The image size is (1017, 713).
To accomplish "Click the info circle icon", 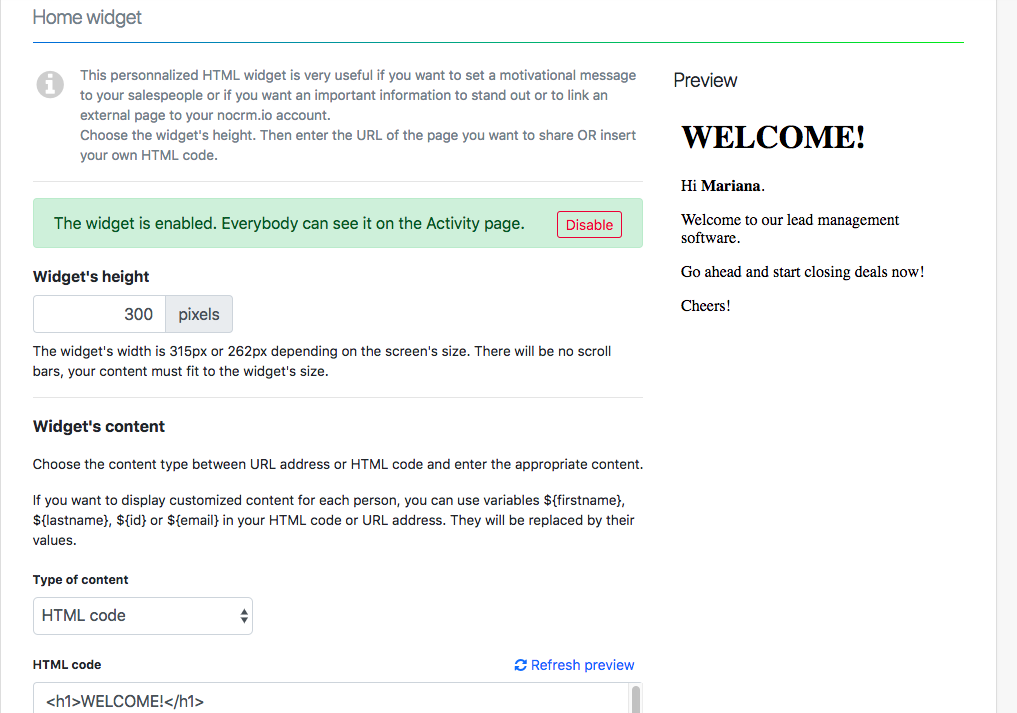I will [x=50, y=85].
